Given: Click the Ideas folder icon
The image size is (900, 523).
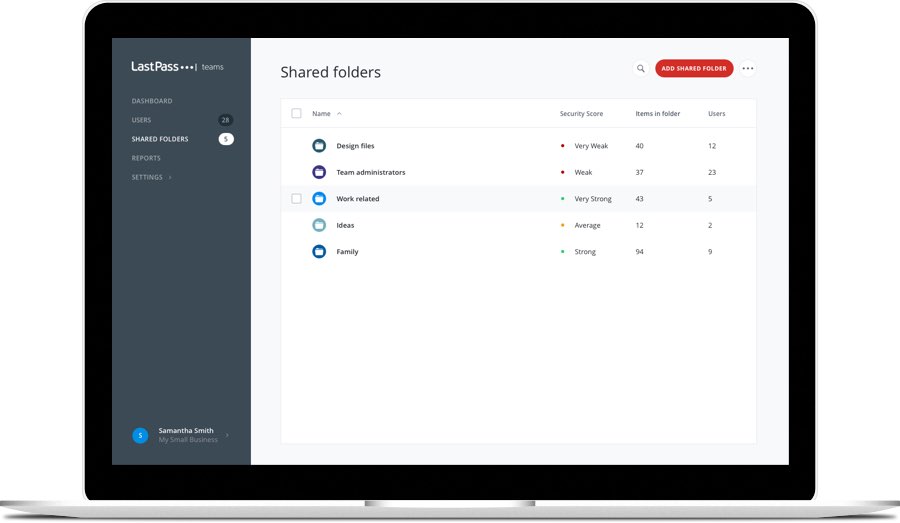Looking at the screenshot, I should tap(319, 225).
